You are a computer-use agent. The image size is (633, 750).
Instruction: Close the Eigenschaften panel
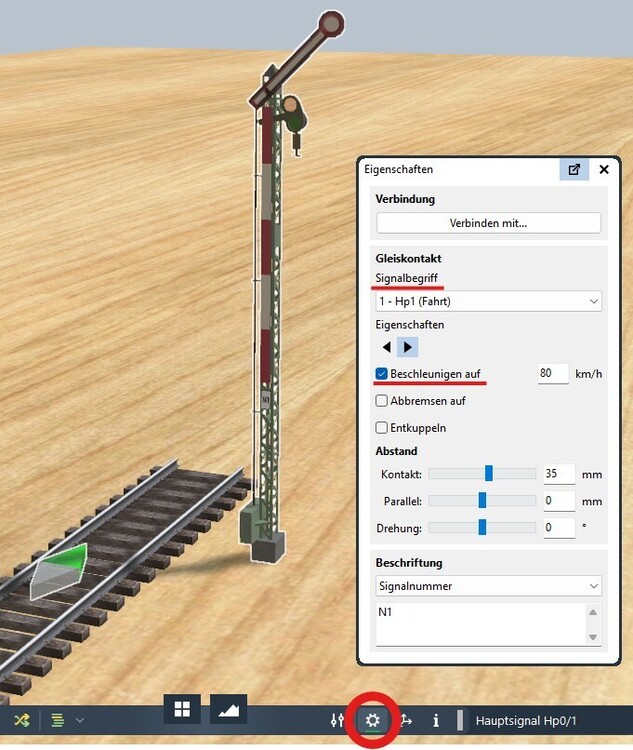coord(604,169)
